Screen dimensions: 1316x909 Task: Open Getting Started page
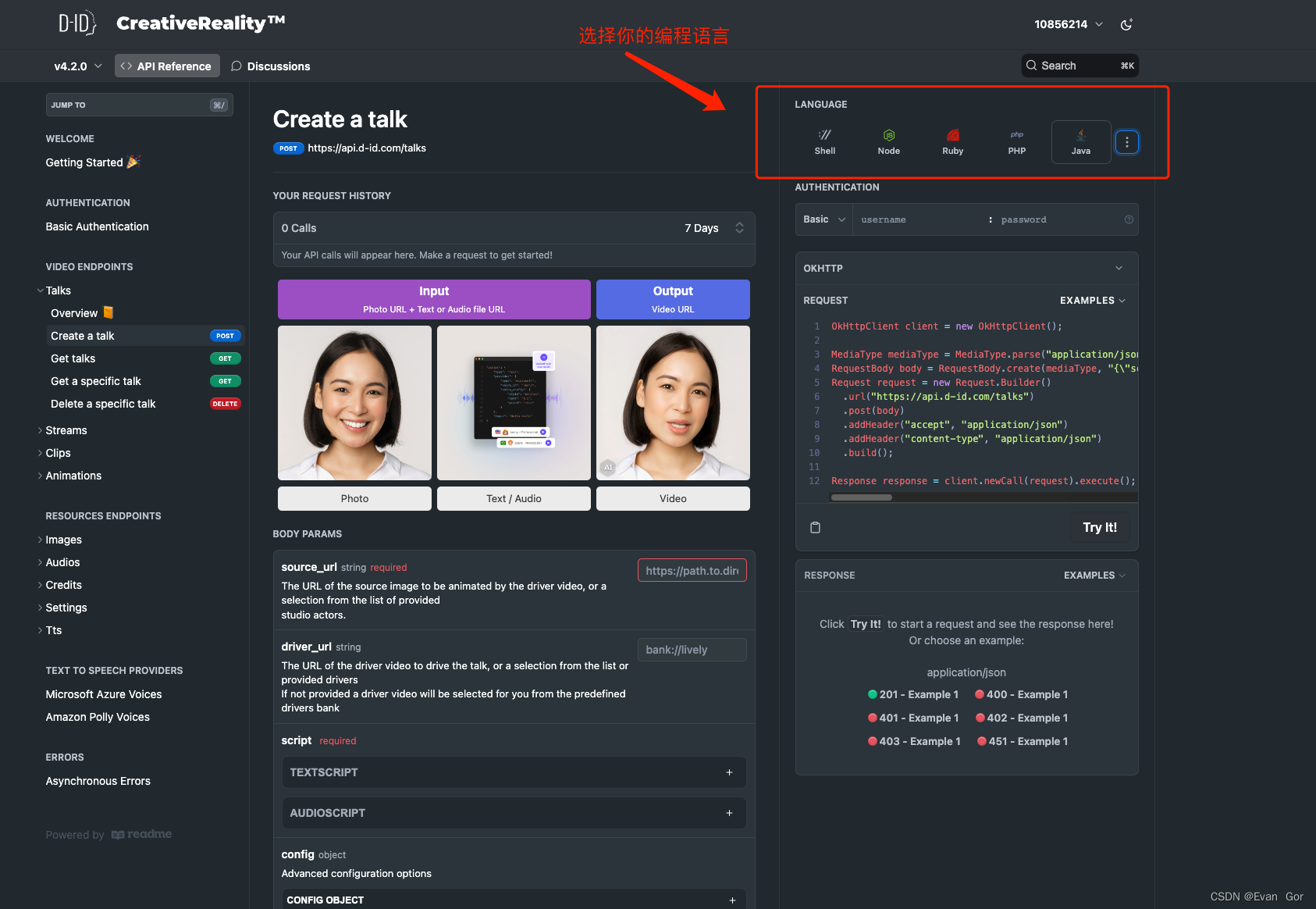(x=92, y=162)
